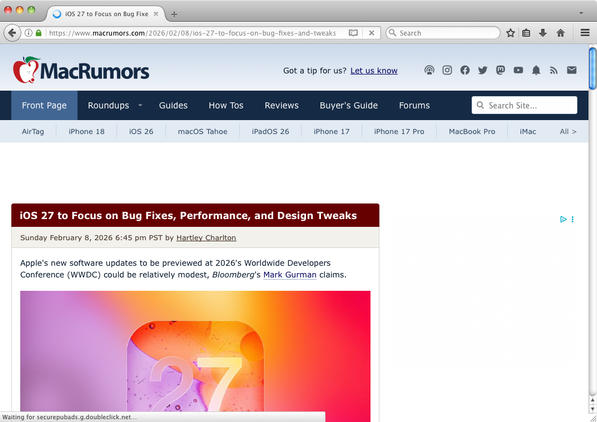
Task: Show bookmarks list from the toolbar icon
Action: click(526, 33)
